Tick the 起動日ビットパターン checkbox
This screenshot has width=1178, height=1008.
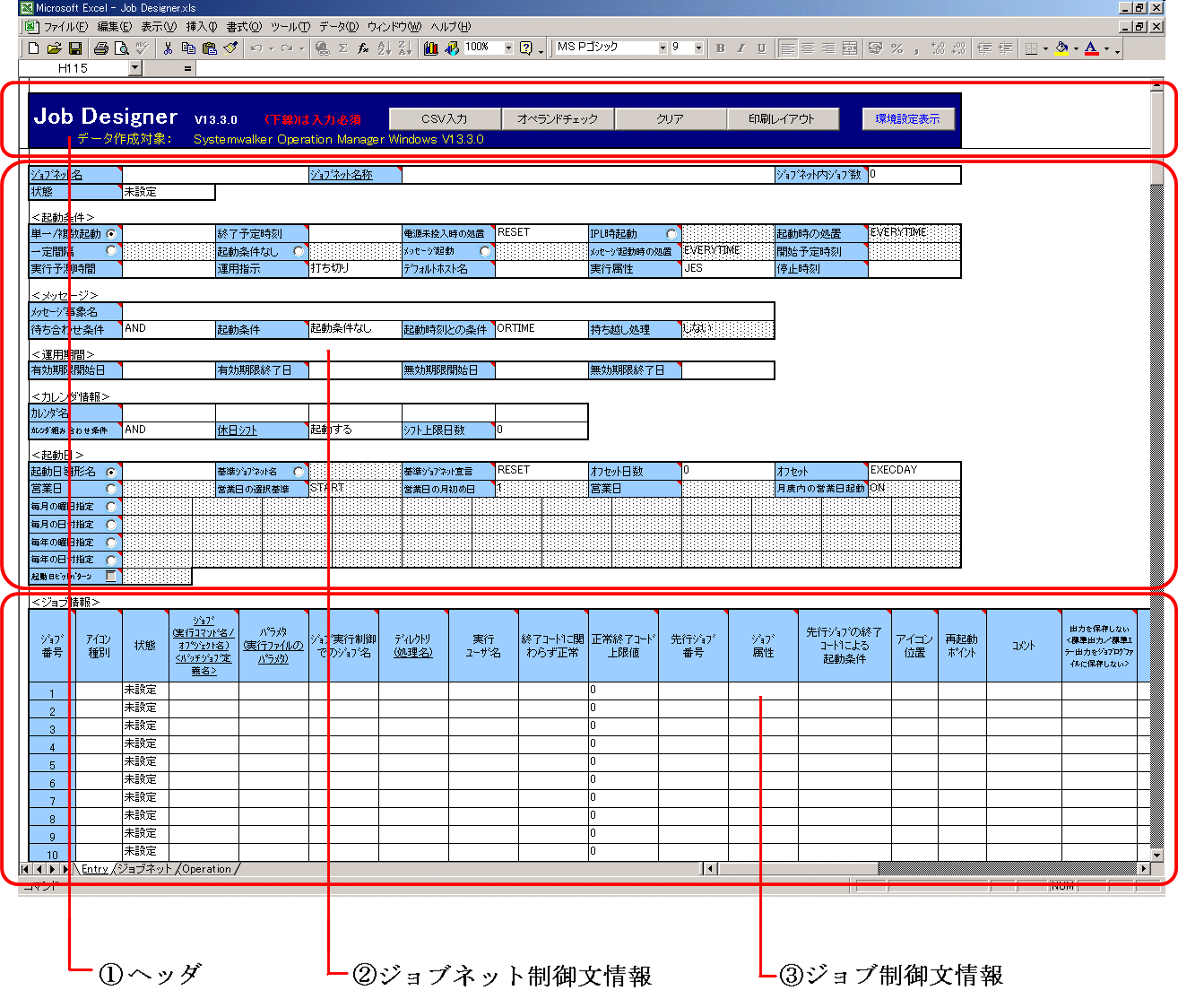(111, 577)
